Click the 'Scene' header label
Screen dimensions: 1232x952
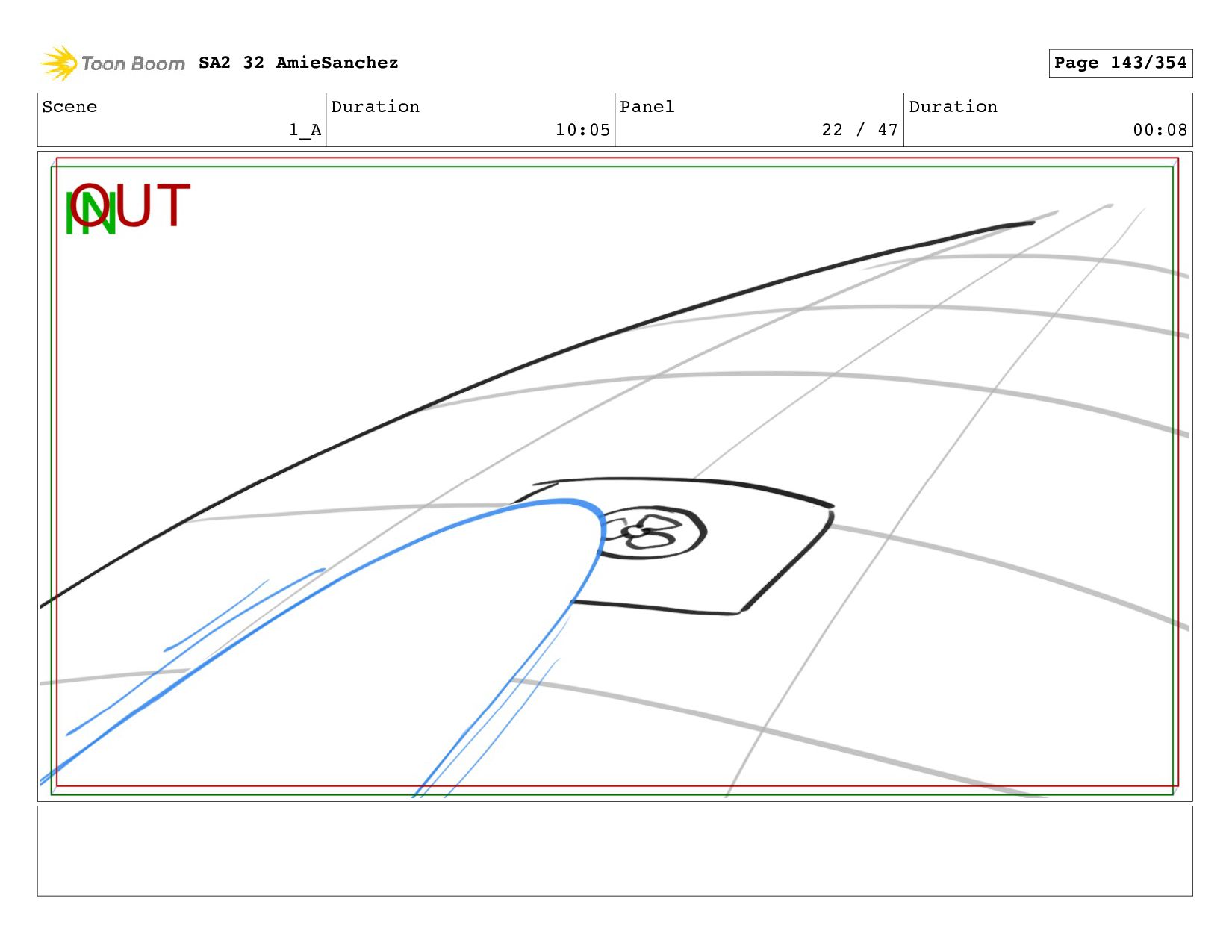click(x=69, y=107)
